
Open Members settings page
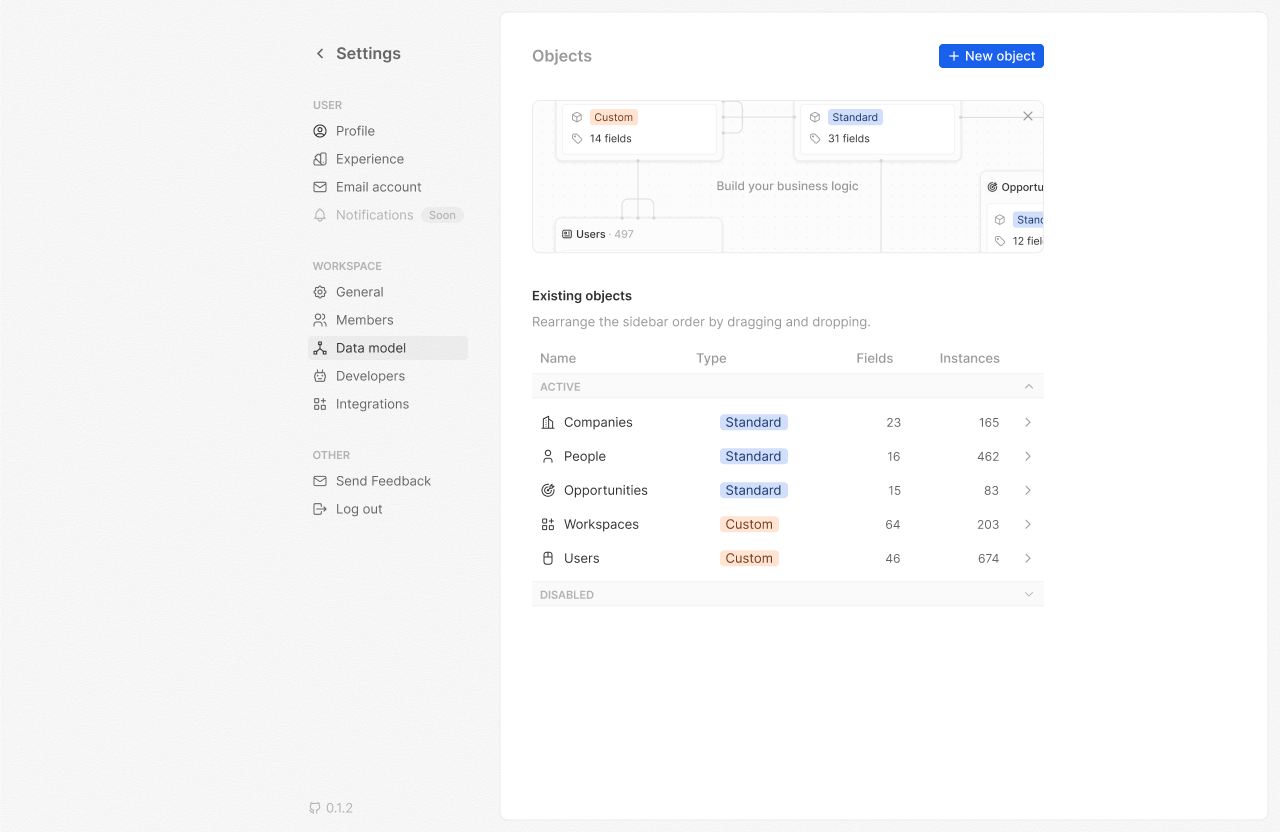(364, 320)
